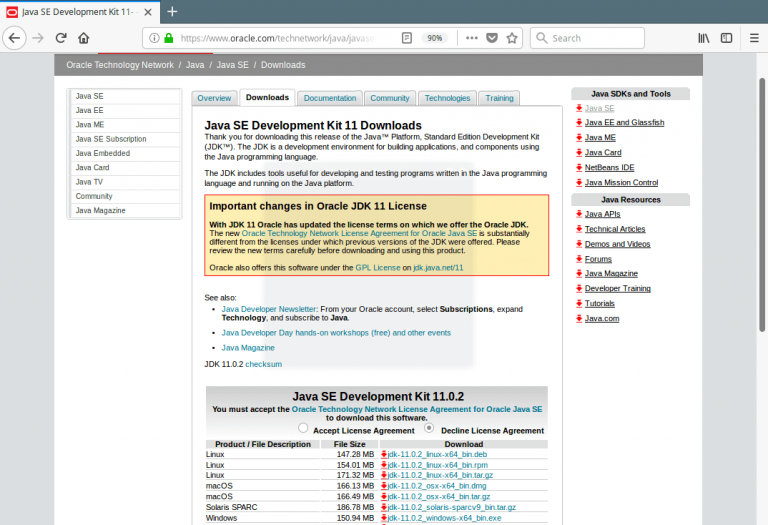The width and height of the screenshot is (768, 525).
Task: Download jdk-11.0.2_linux-x64_bin.deb file
Action: pos(436,454)
